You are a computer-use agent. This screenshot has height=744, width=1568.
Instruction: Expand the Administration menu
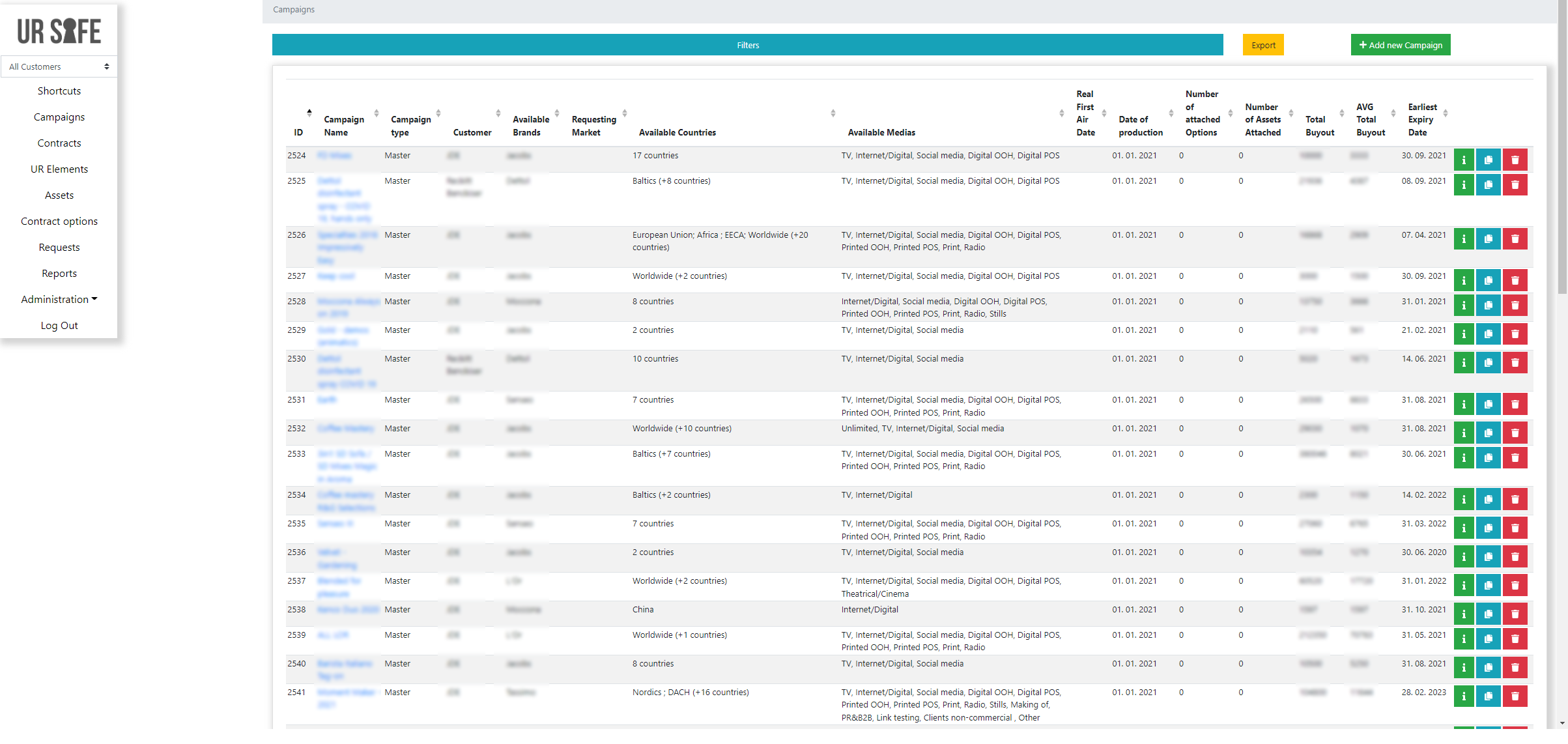click(59, 299)
